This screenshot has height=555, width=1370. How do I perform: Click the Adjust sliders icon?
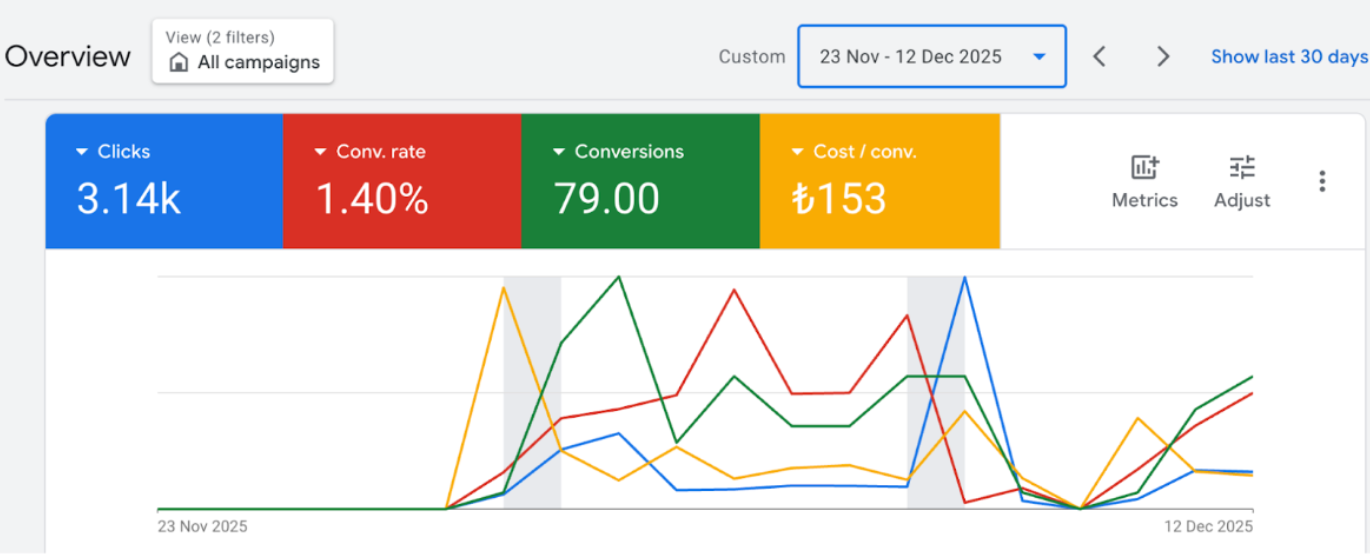tap(1242, 168)
